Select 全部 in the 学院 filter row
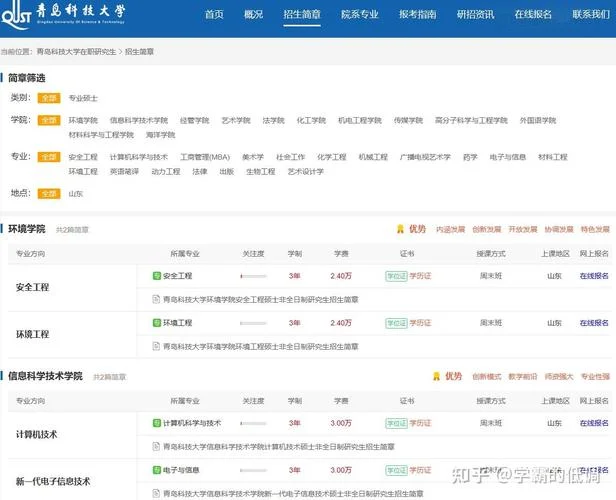 (49, 120)
